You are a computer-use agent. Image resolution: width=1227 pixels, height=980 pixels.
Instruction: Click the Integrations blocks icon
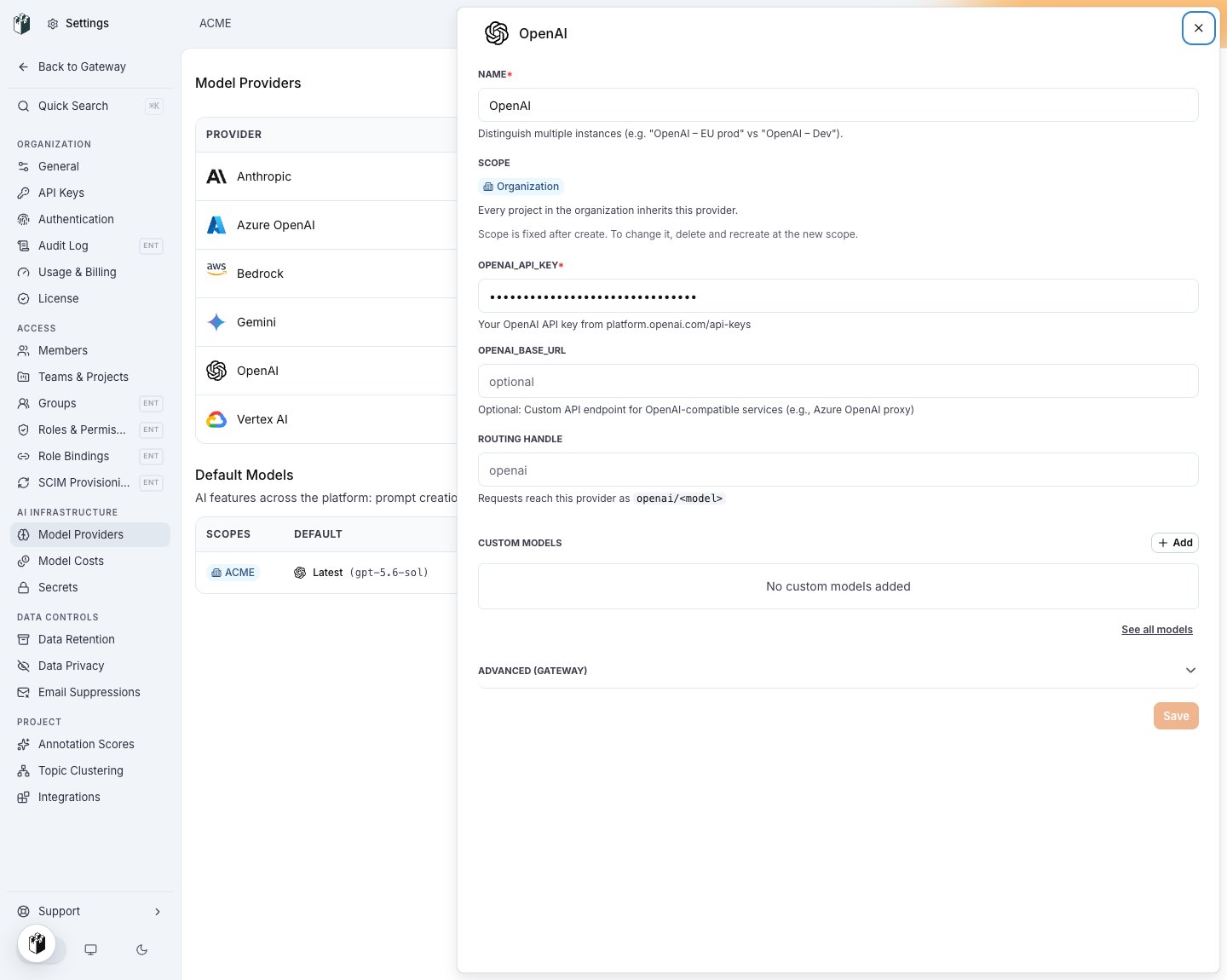click(x=24, y=797)
